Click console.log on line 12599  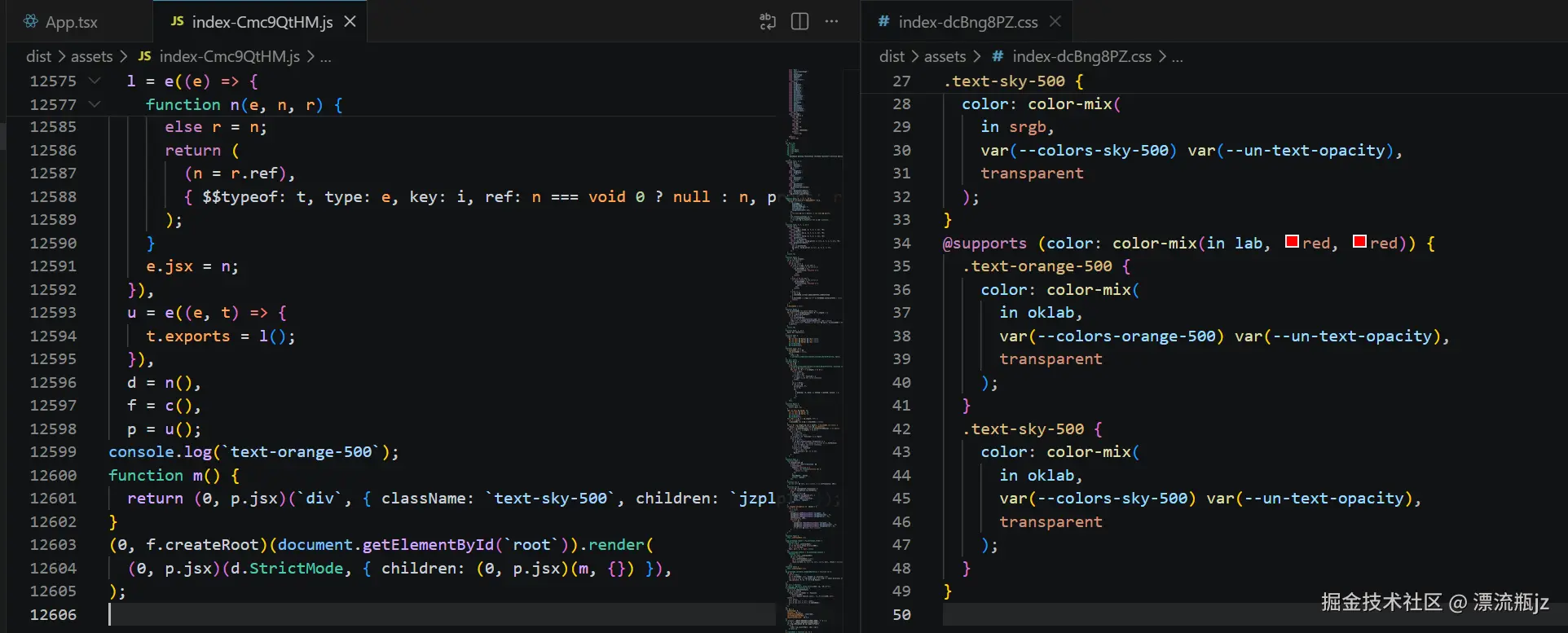[160, 452]
